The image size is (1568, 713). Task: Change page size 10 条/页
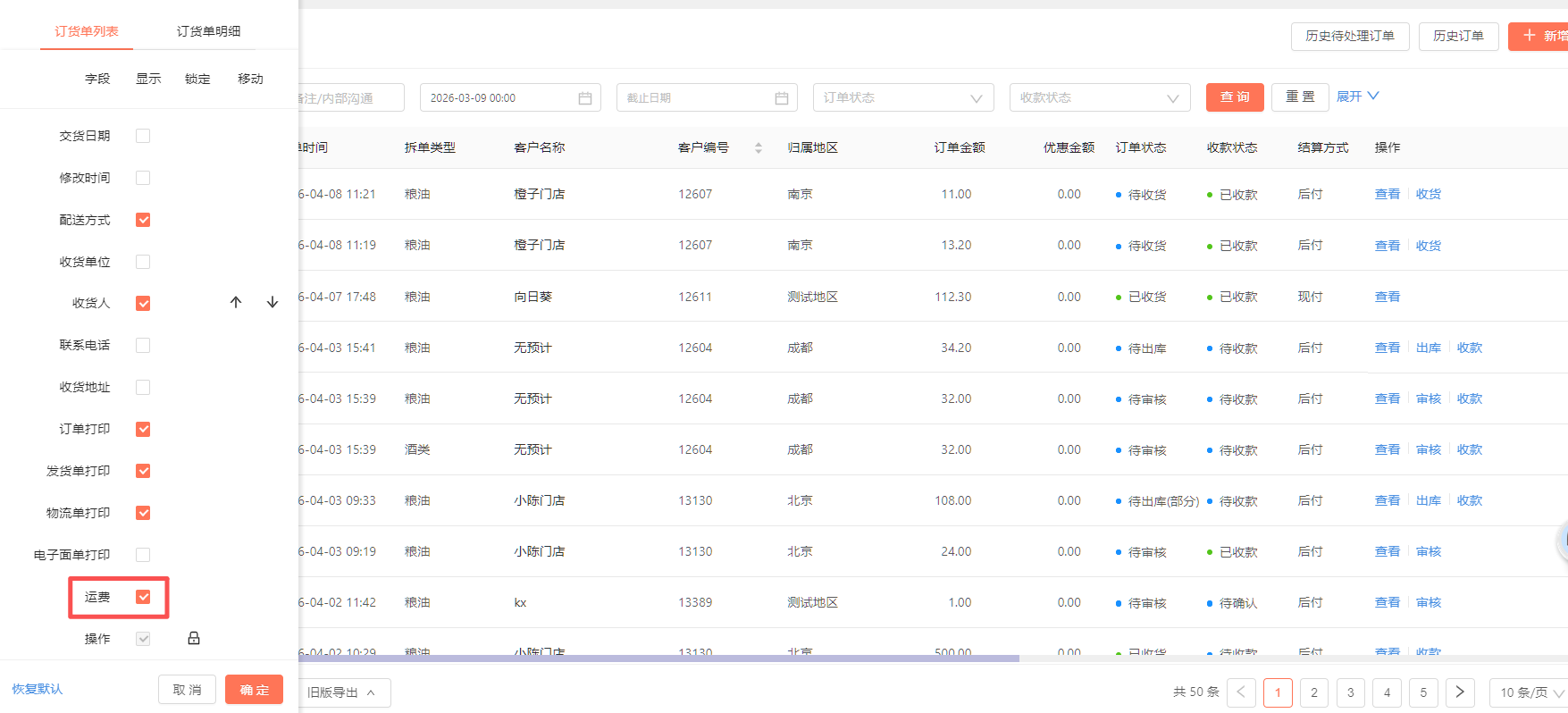[1530, 692]
